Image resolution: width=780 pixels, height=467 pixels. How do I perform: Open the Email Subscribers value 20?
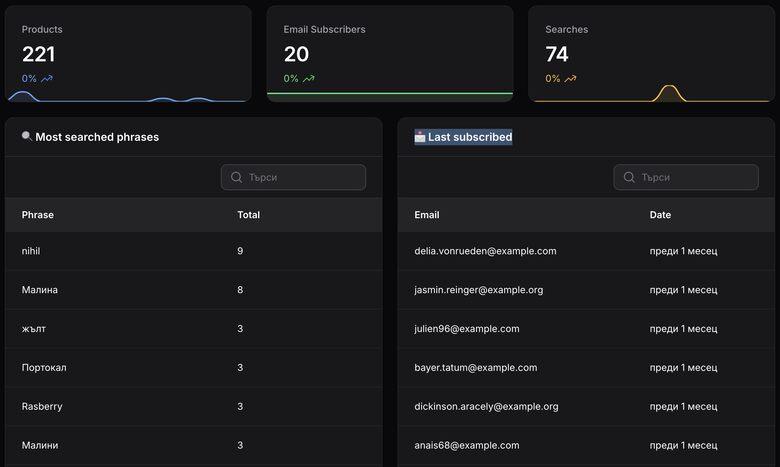pyautogui.click(x=296, y=54)
